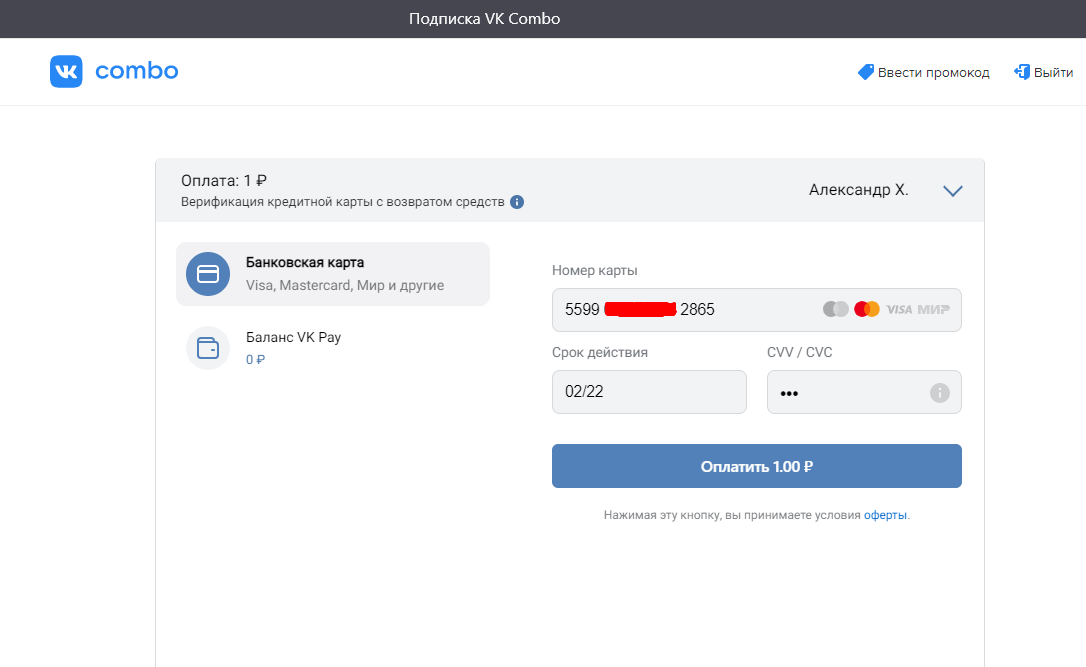Select the "Банковская карта" payment method
This screenshot has height=667, width=1086.
coord(333,274)
